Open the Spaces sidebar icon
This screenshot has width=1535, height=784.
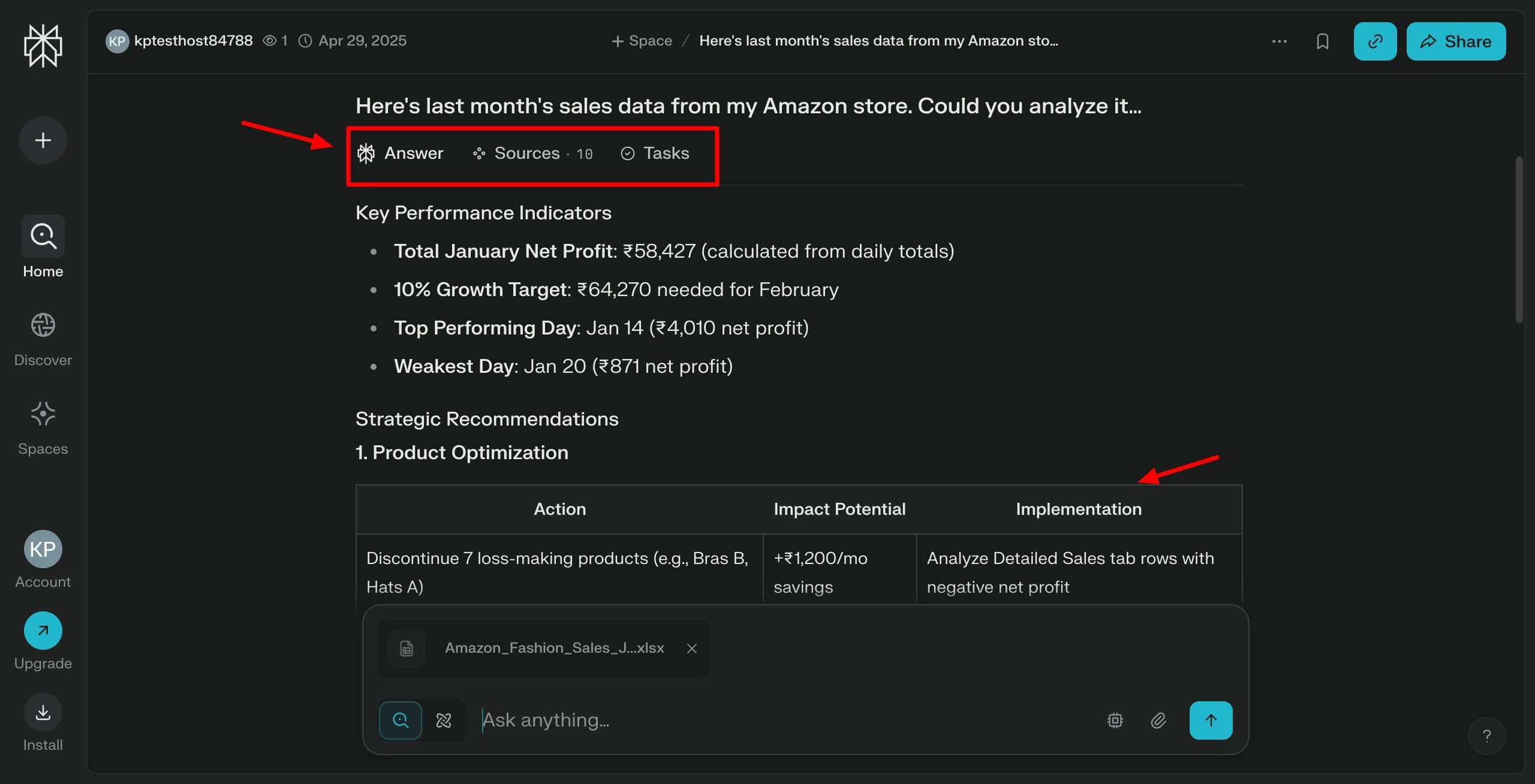point(43,414)
